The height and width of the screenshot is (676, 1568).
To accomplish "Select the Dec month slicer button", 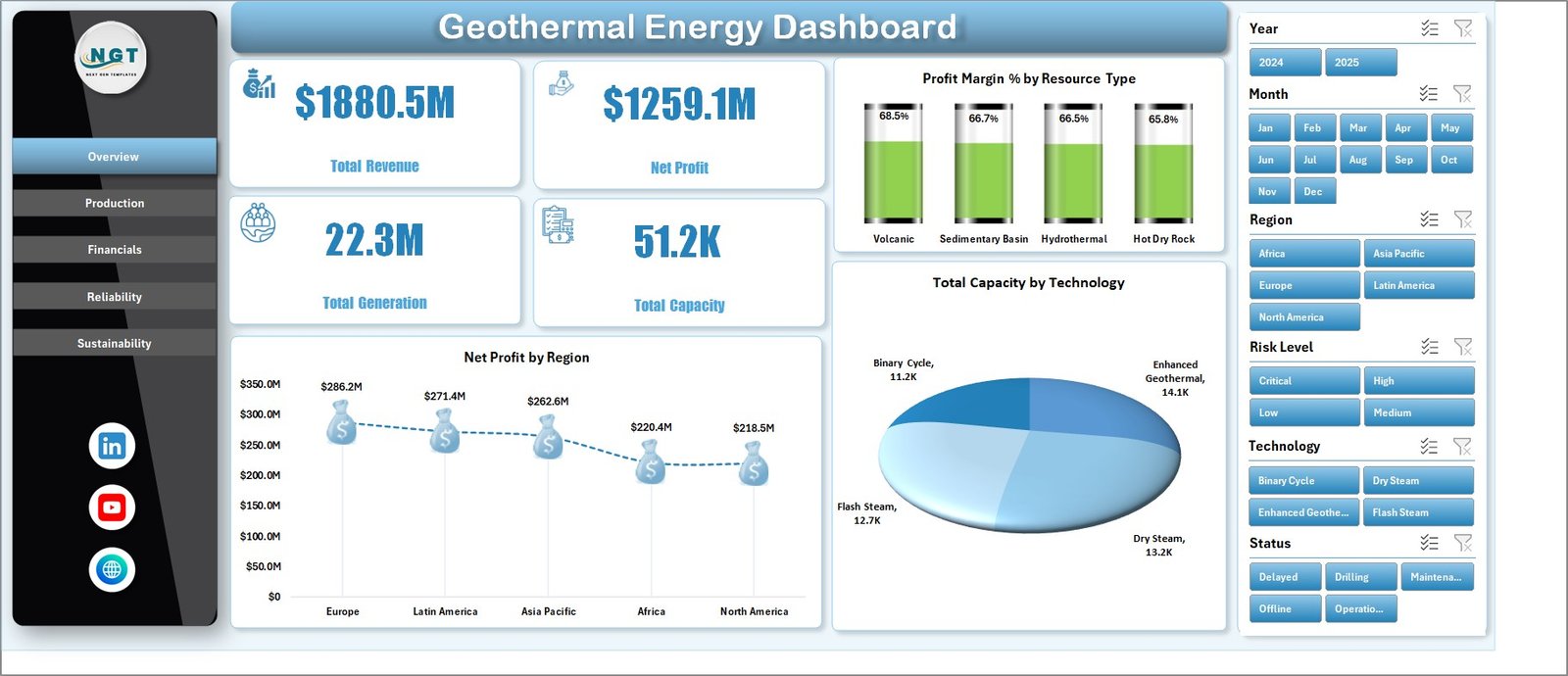I will 1315,192.
